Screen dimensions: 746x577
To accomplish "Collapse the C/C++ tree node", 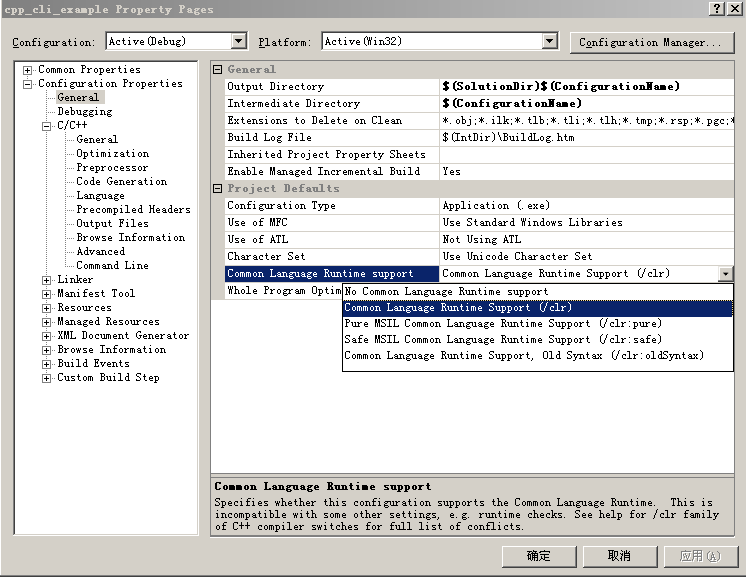I will coord(47,126).
